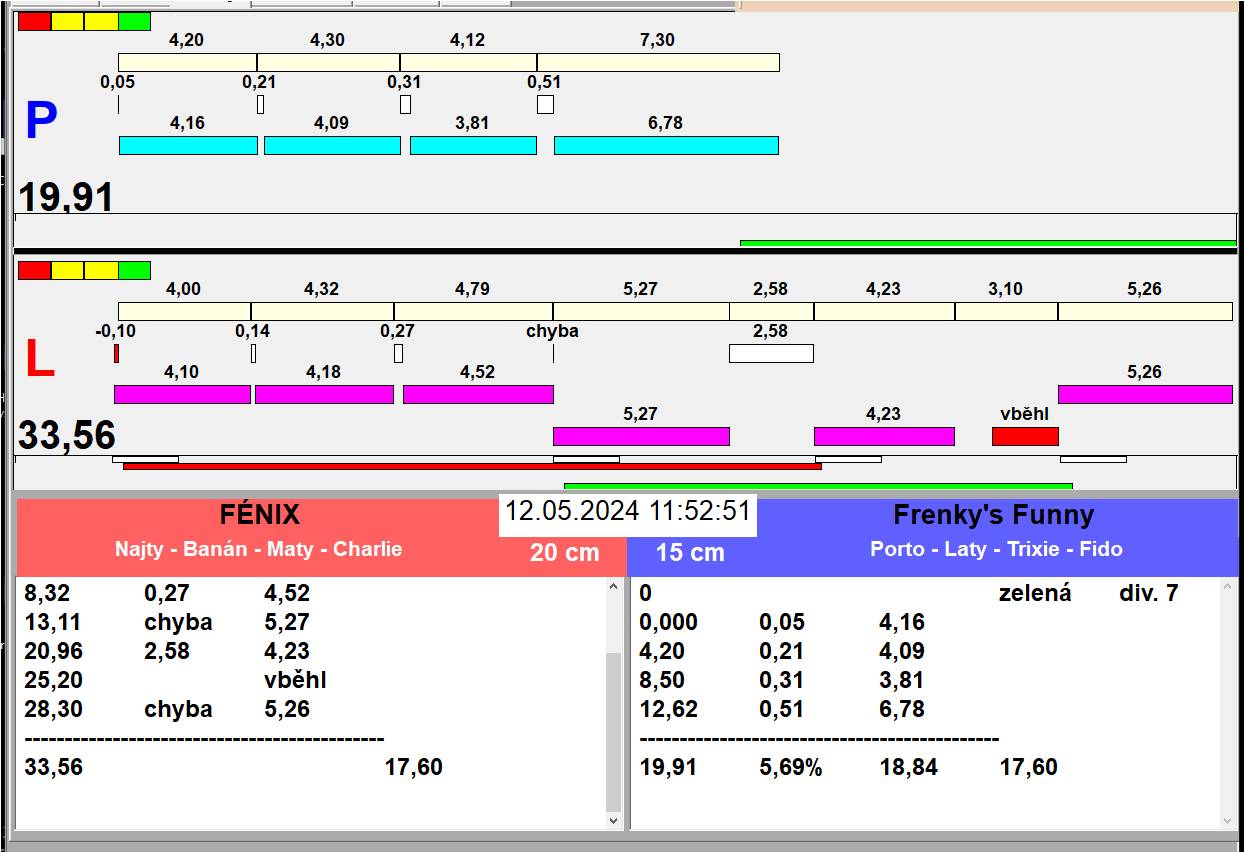Click the green start light in lane P

134,21
